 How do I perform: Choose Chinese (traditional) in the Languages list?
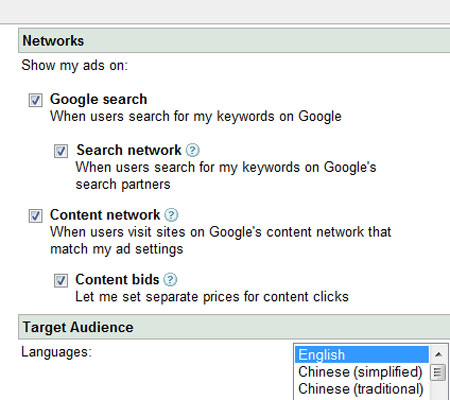tap(362, 389)
